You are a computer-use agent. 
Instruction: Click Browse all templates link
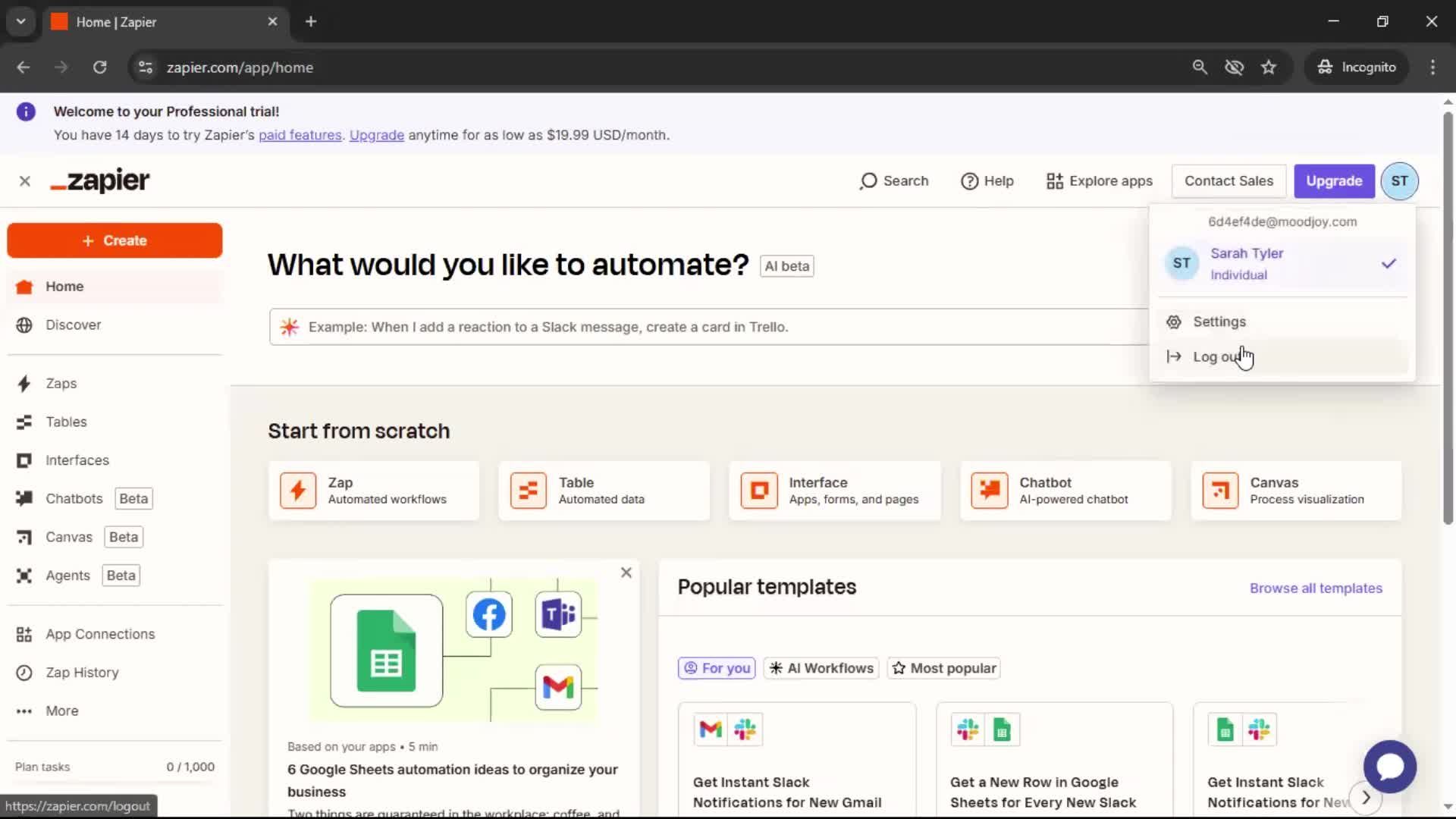tap(1316, 588)
